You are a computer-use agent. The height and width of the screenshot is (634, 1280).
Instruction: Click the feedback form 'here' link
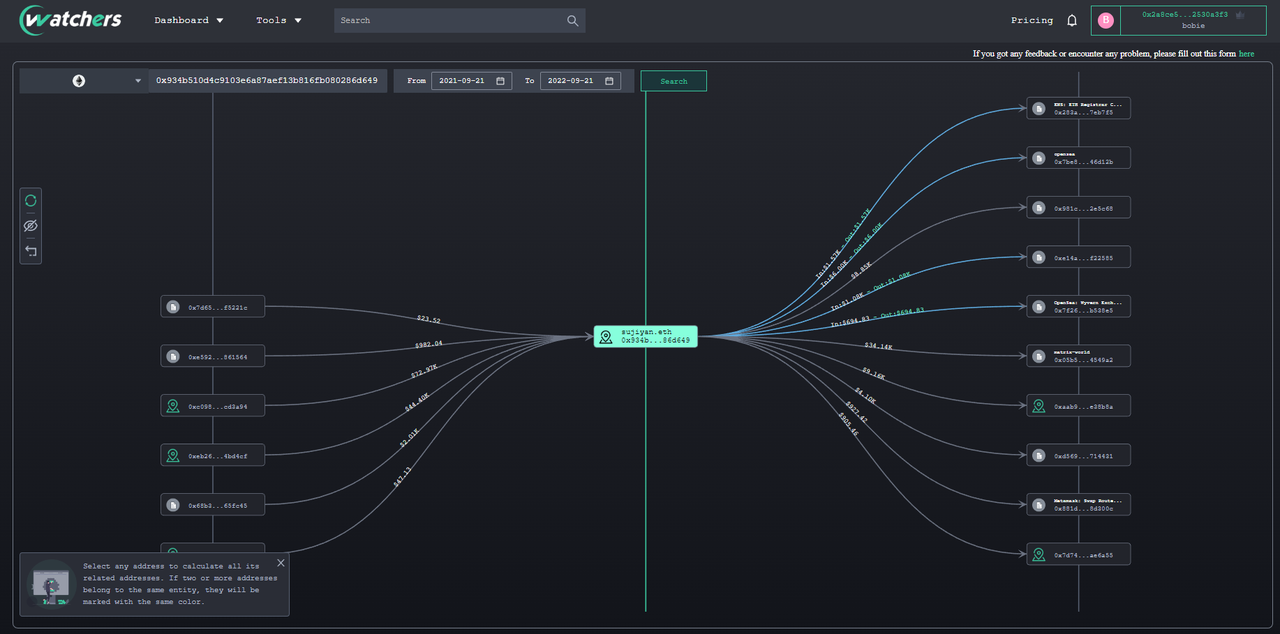[1246, 54]
